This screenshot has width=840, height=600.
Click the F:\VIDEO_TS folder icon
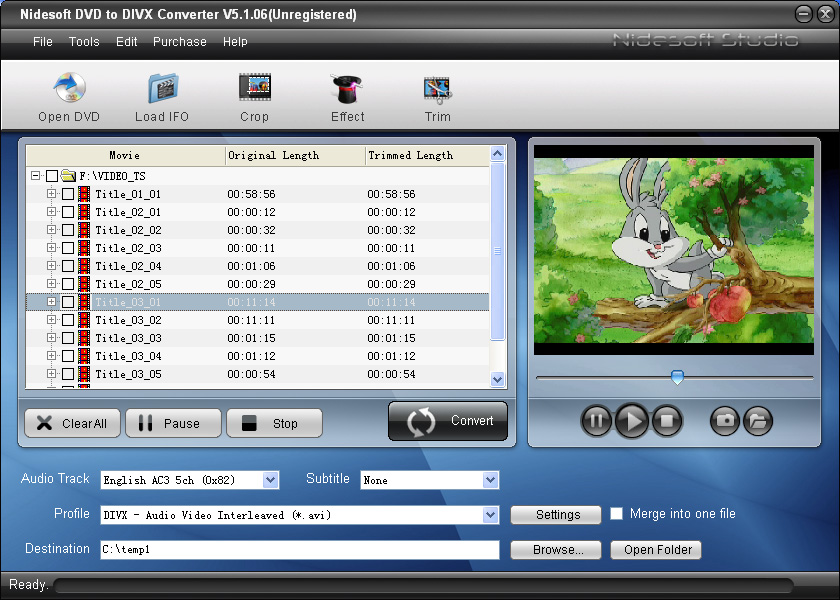68,175
